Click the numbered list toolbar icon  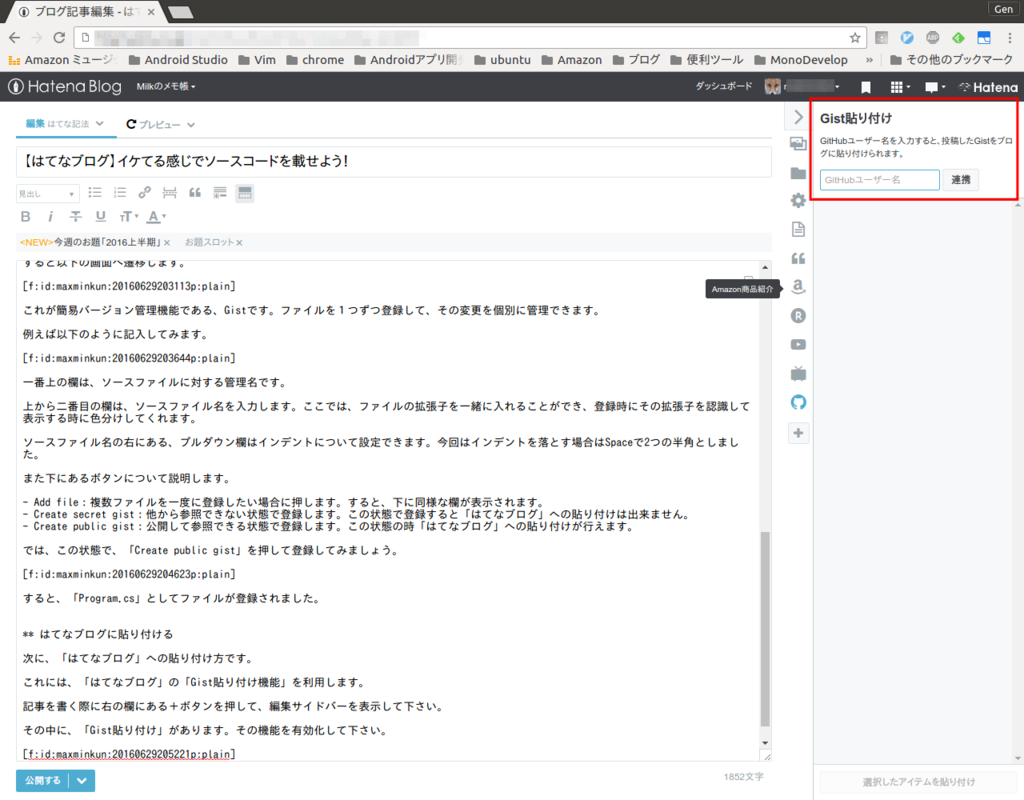[x=120, y=193]
